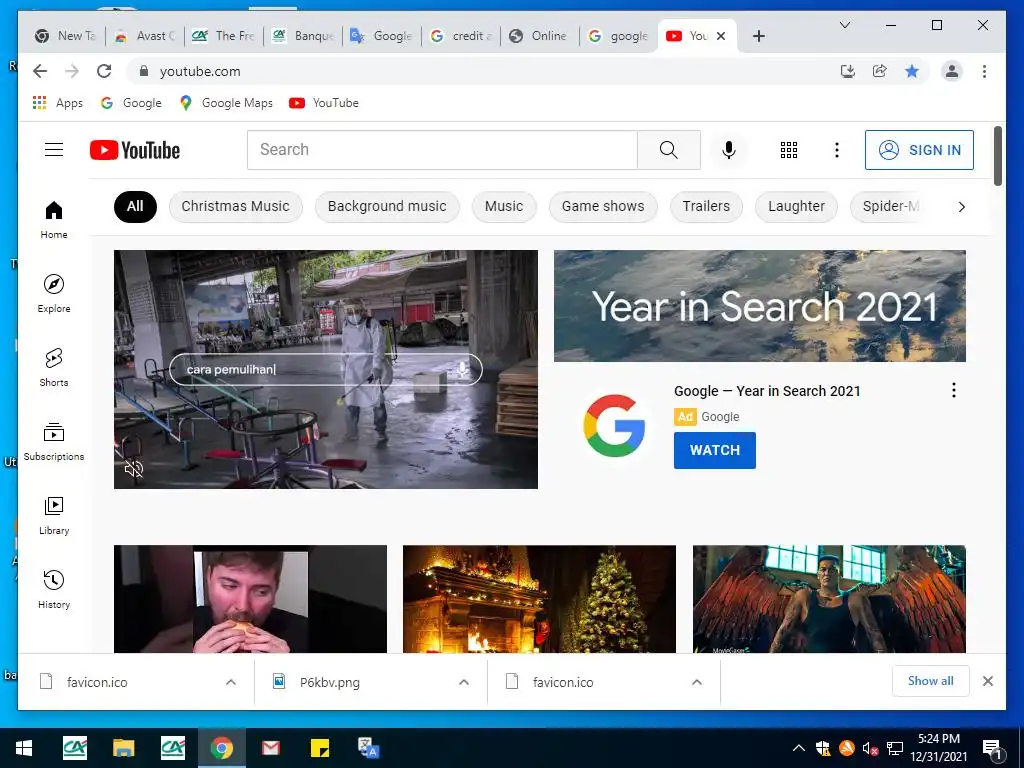1024x768 pixels.
Task: Switch to the Banque tab
Action: 303,36
